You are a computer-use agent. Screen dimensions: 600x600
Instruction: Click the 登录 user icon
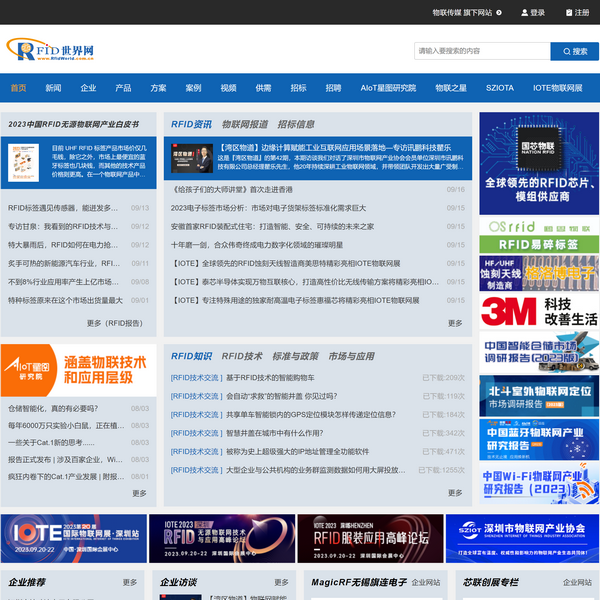(523, 13)
